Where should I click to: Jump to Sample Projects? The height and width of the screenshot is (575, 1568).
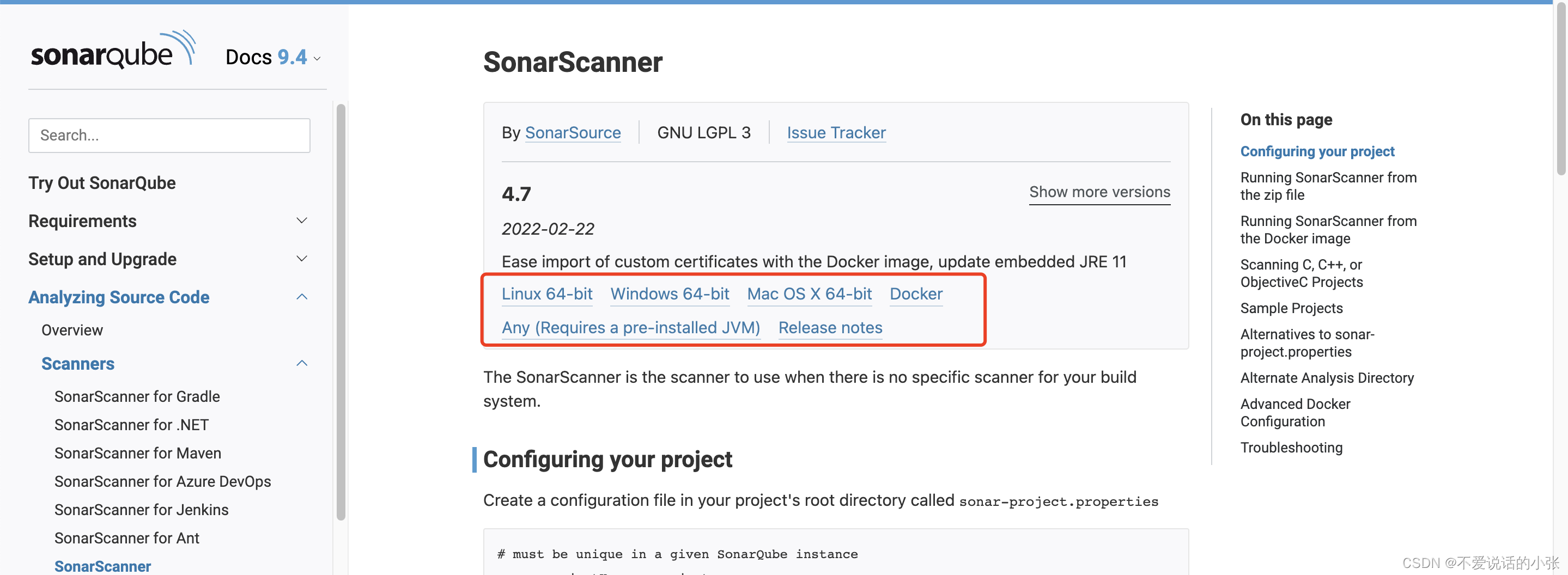1291,308
